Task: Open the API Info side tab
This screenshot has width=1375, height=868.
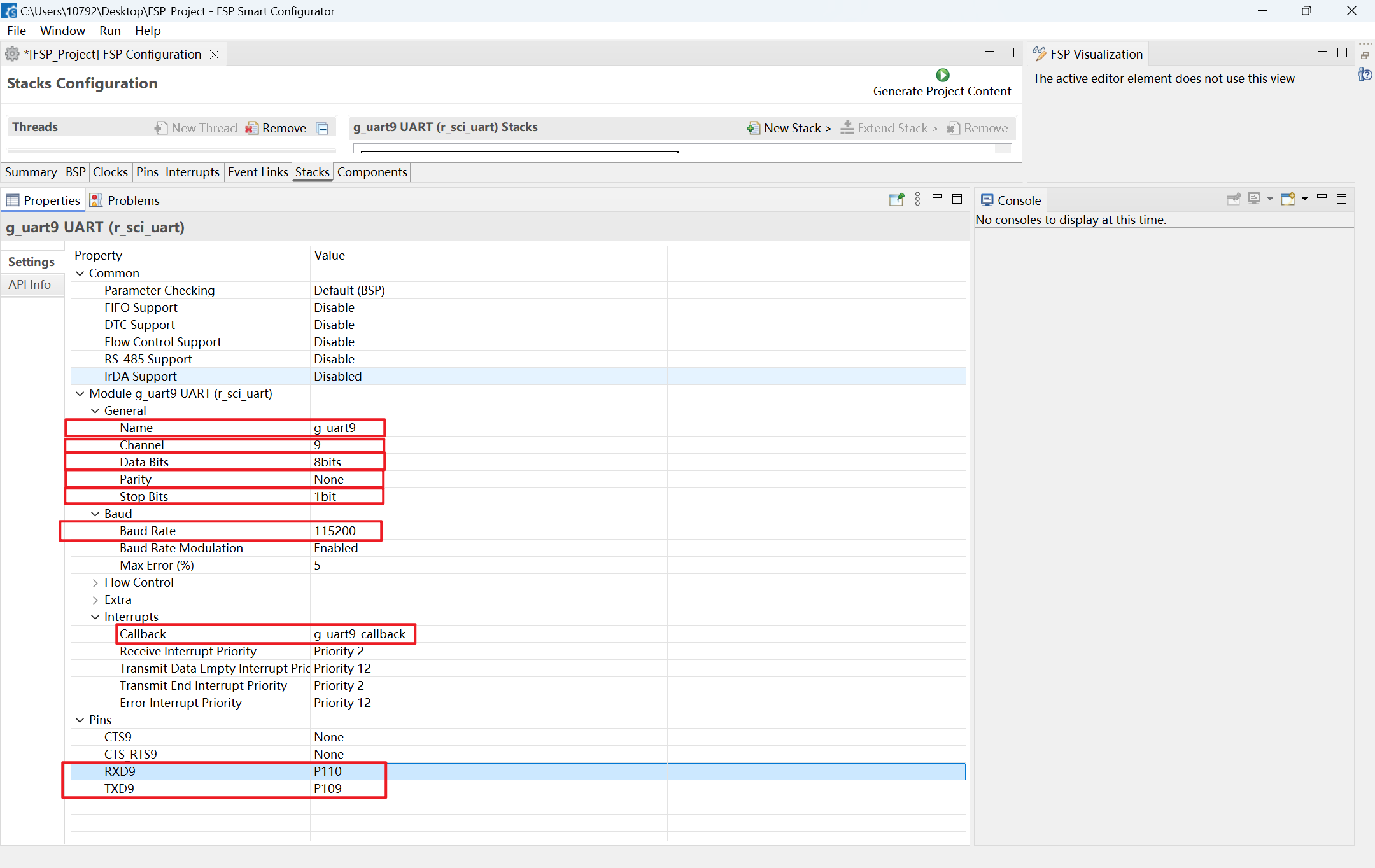Action: pyautogui.click(x=29, y=284)
